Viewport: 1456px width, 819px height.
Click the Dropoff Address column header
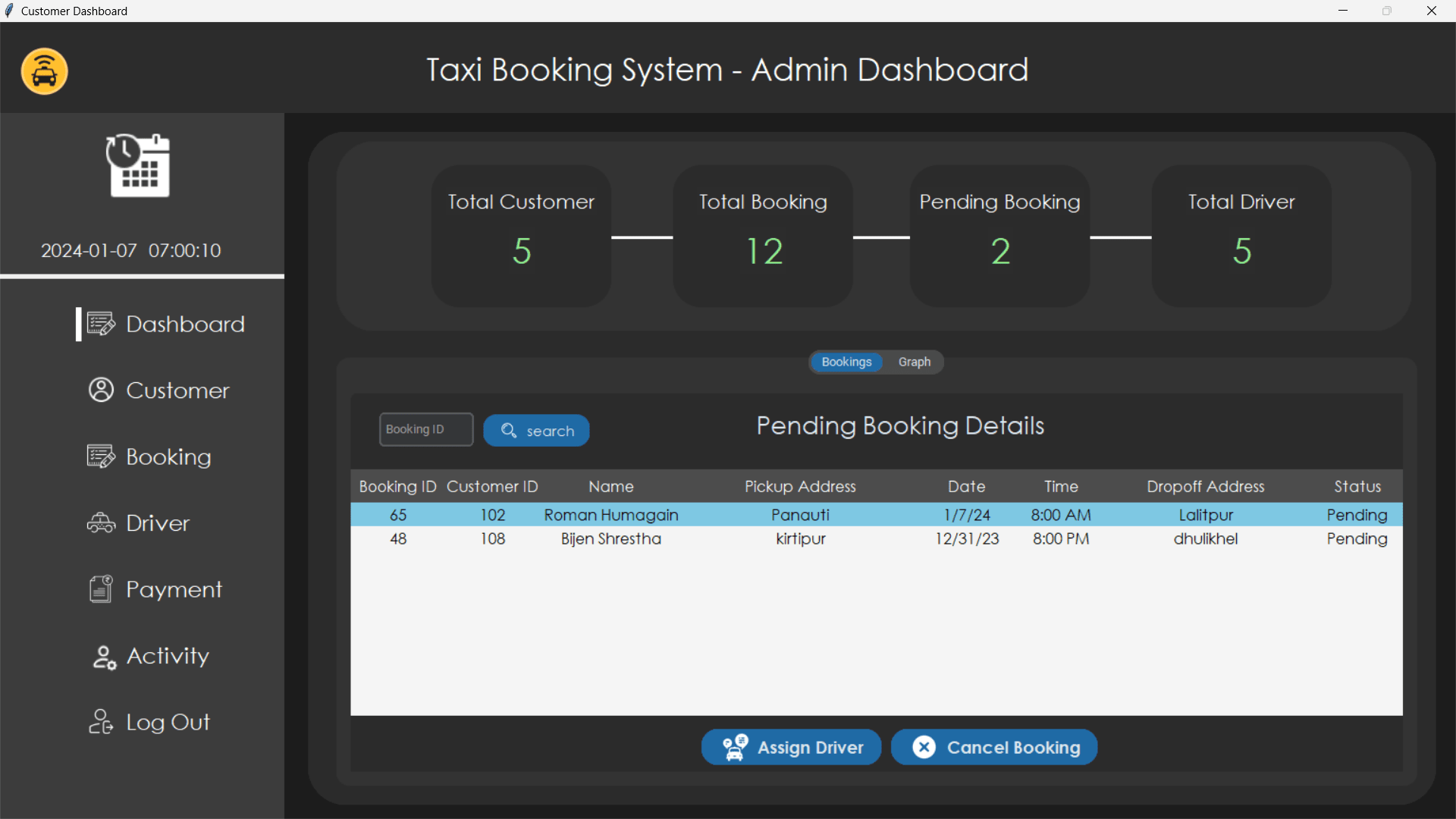point(1206,486)
